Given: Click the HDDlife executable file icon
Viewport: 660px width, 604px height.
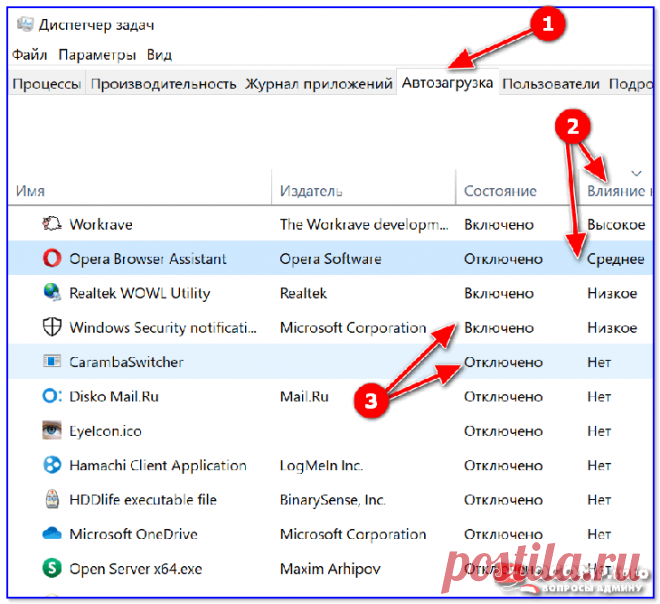Looking at the screenshot, I should click(x=52, y=499).
